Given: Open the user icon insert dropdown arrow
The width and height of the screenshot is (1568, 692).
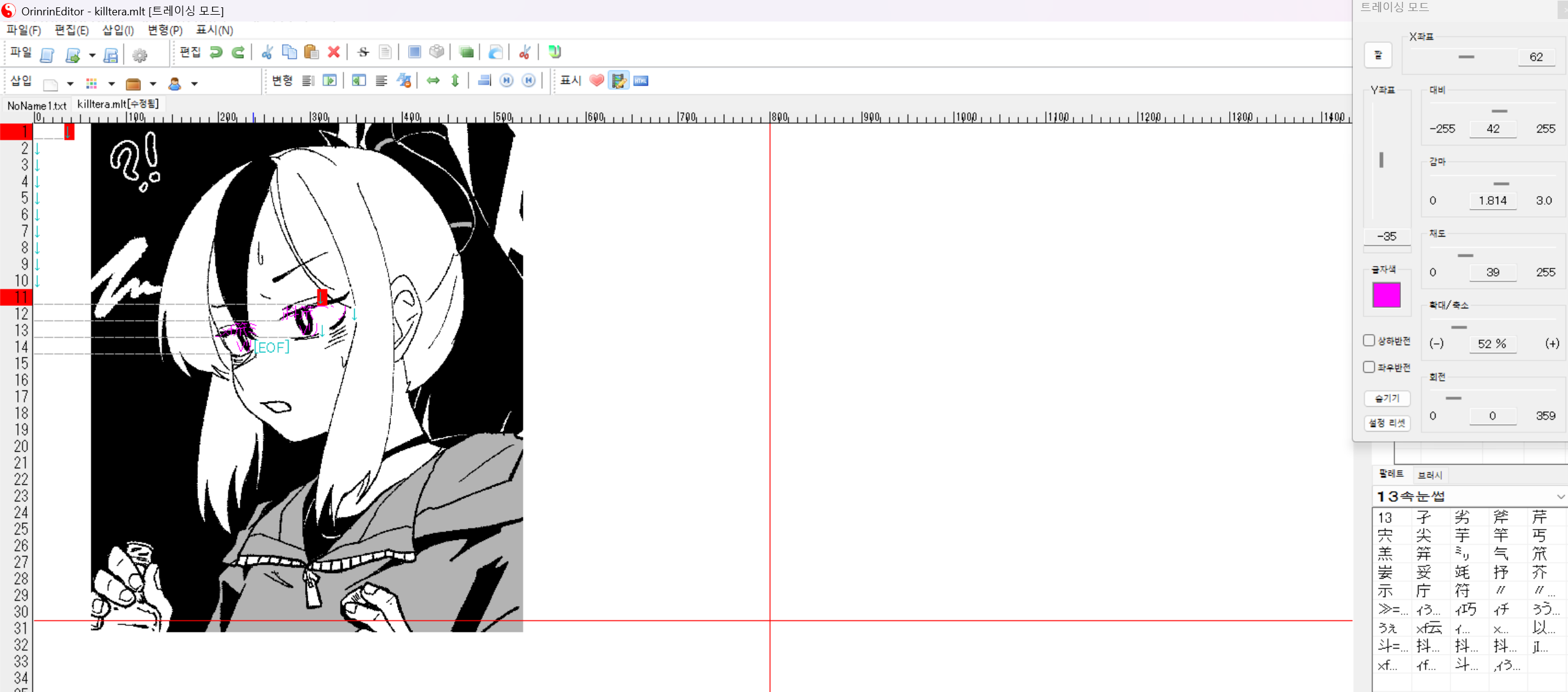Looking at the screenshot, I should (194, 84).
